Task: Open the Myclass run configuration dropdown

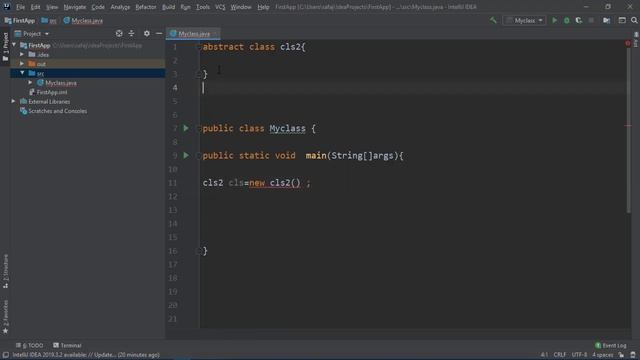Action: tap(524, 20)
